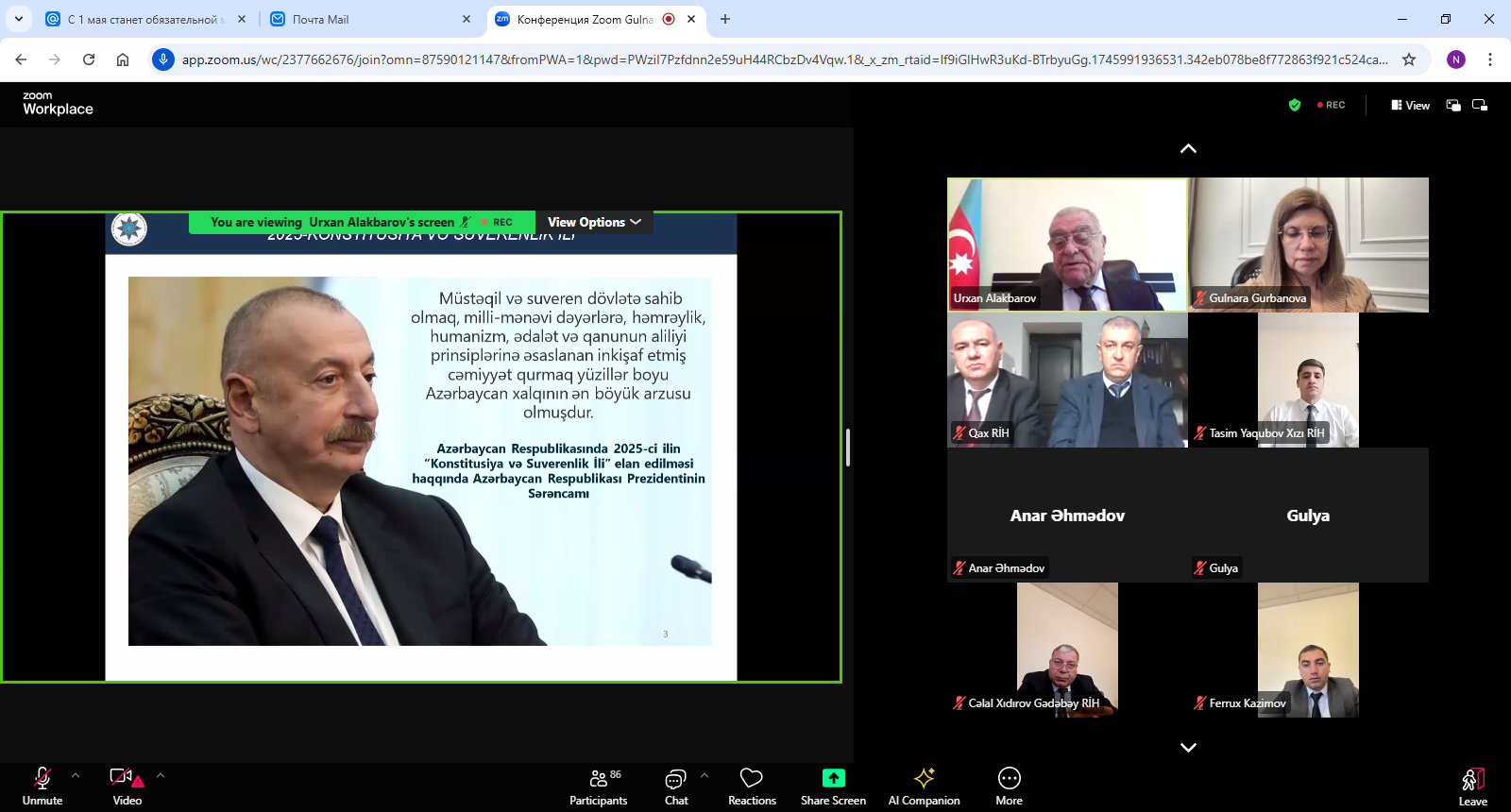Leave the meeting
Screen dimensions: 1511x812
coord(1472,786)
